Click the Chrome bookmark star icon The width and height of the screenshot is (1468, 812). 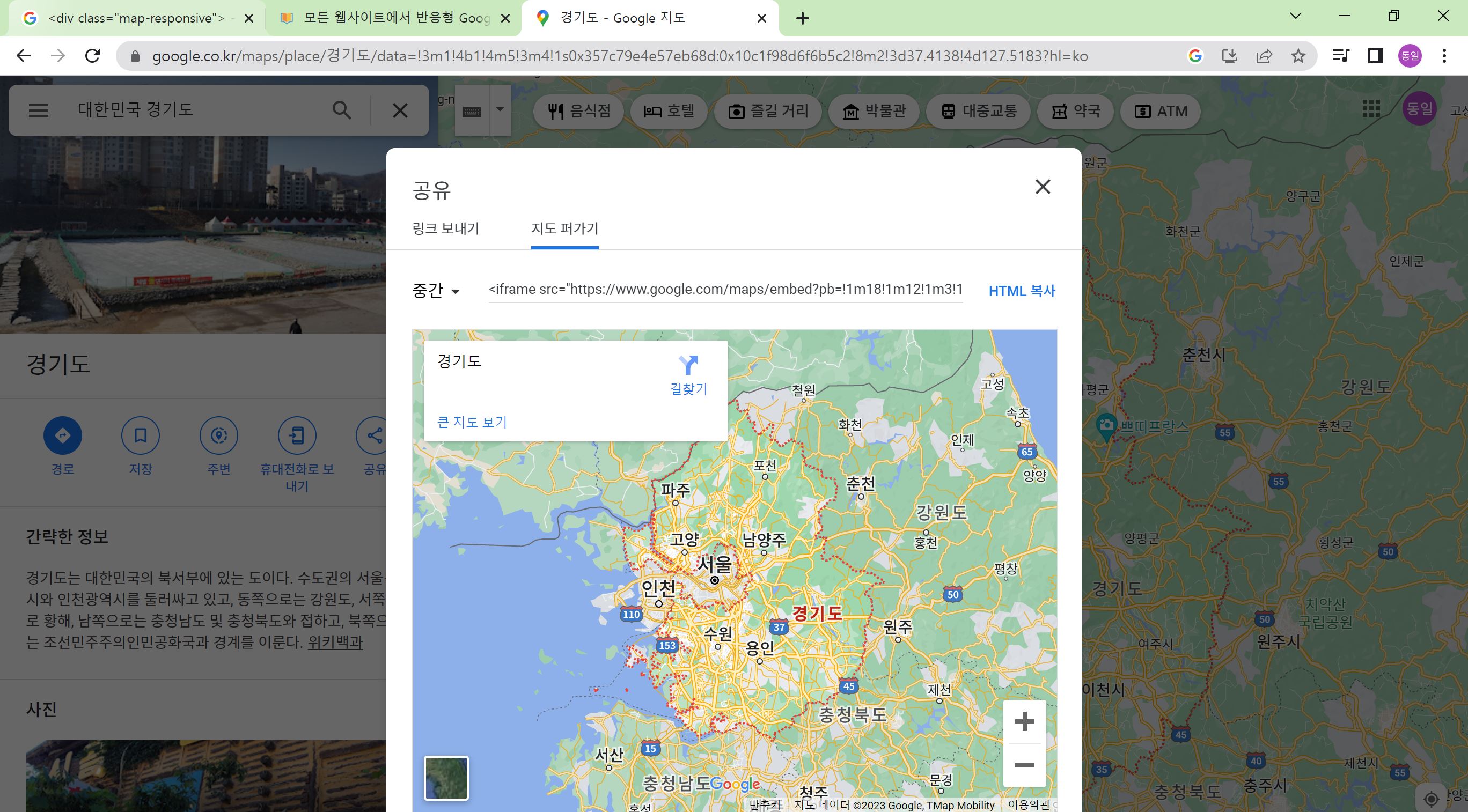[x=1298, y=56]
